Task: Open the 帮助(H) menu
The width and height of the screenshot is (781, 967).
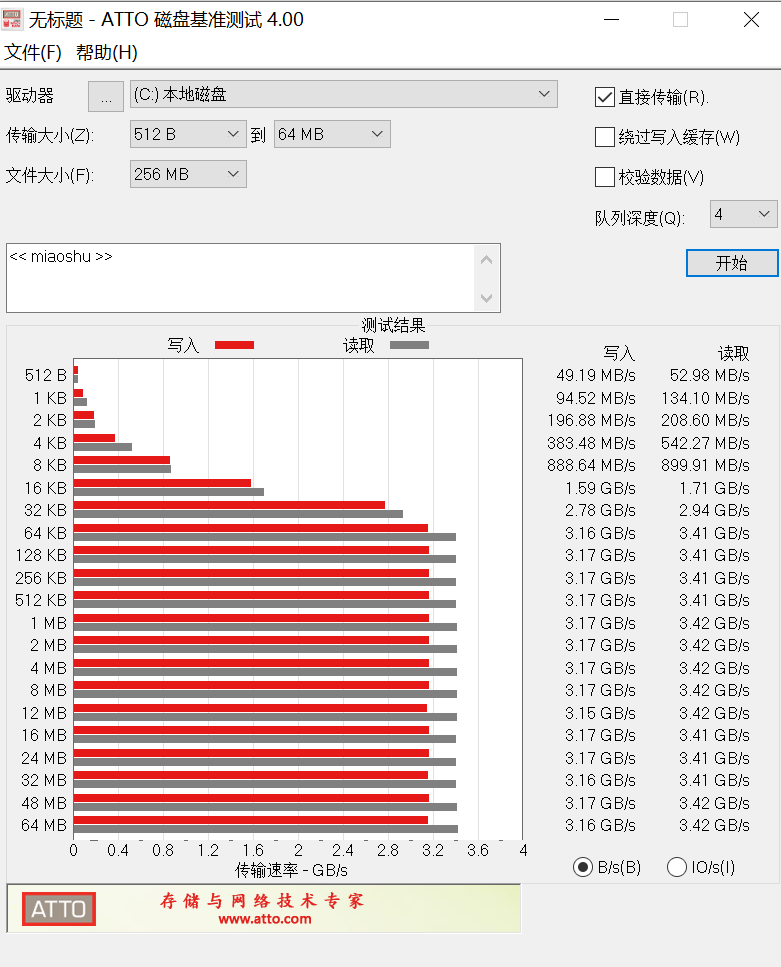Action: point(107,52)
